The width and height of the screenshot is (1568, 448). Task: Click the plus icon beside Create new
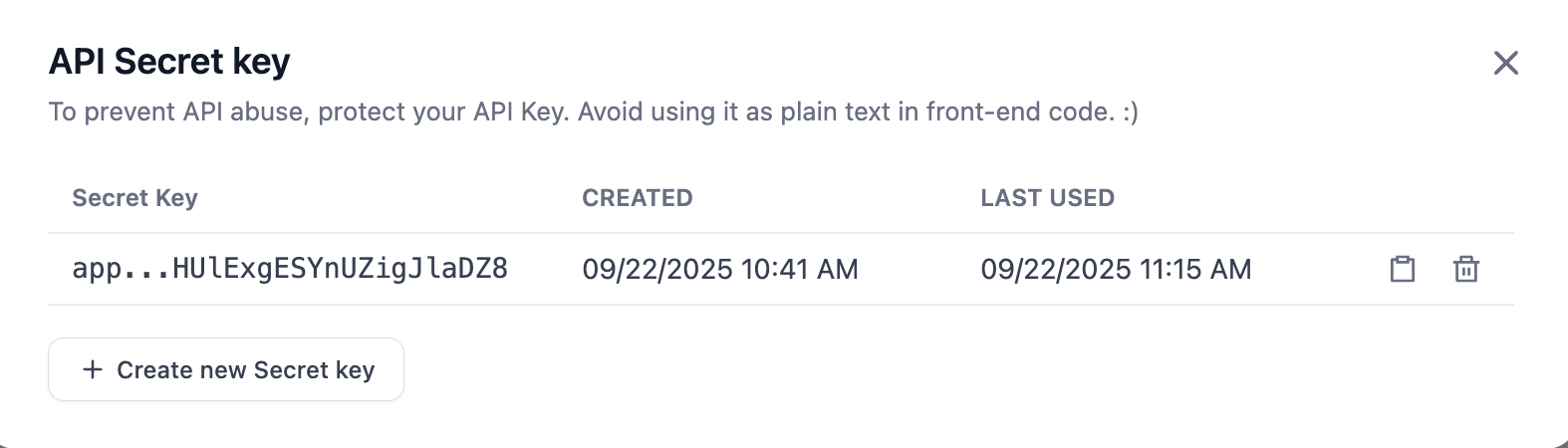point(93,369)
